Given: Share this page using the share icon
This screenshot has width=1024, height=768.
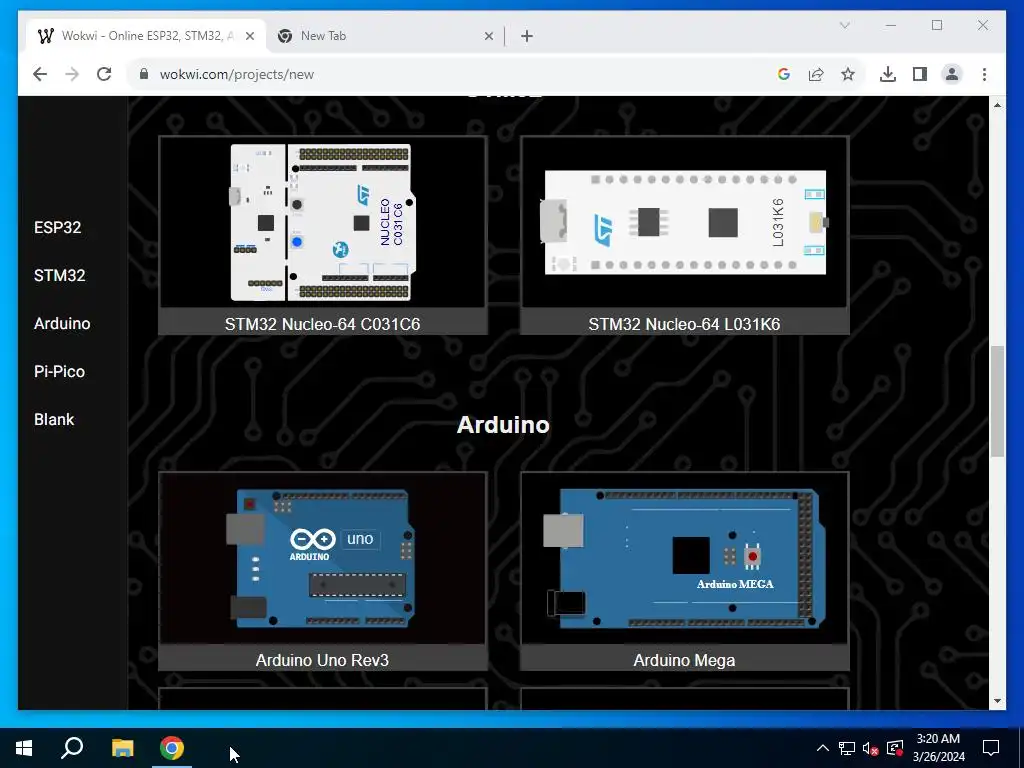Looking at the screenshot, I should [x=816, y=74].
